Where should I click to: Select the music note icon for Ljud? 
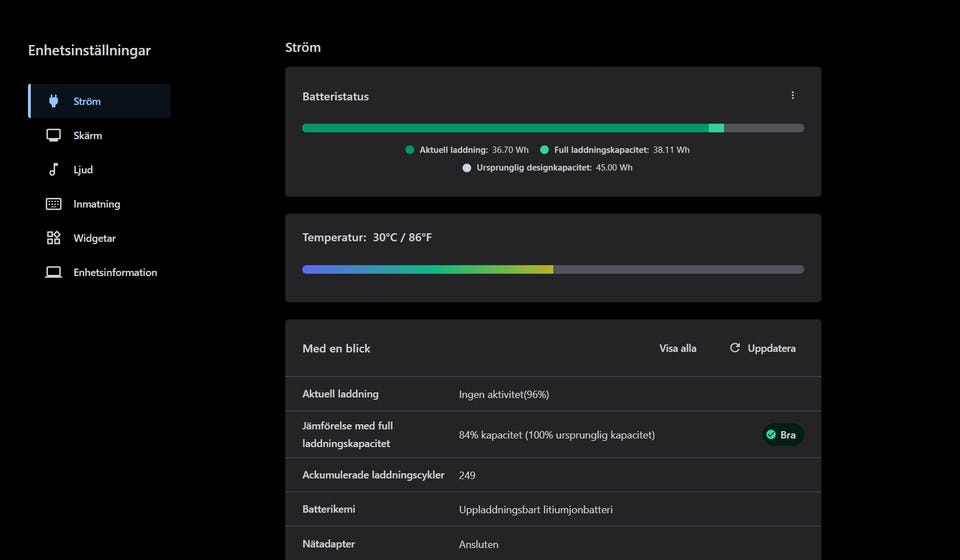pyautogui.click(x=54, y=170)
